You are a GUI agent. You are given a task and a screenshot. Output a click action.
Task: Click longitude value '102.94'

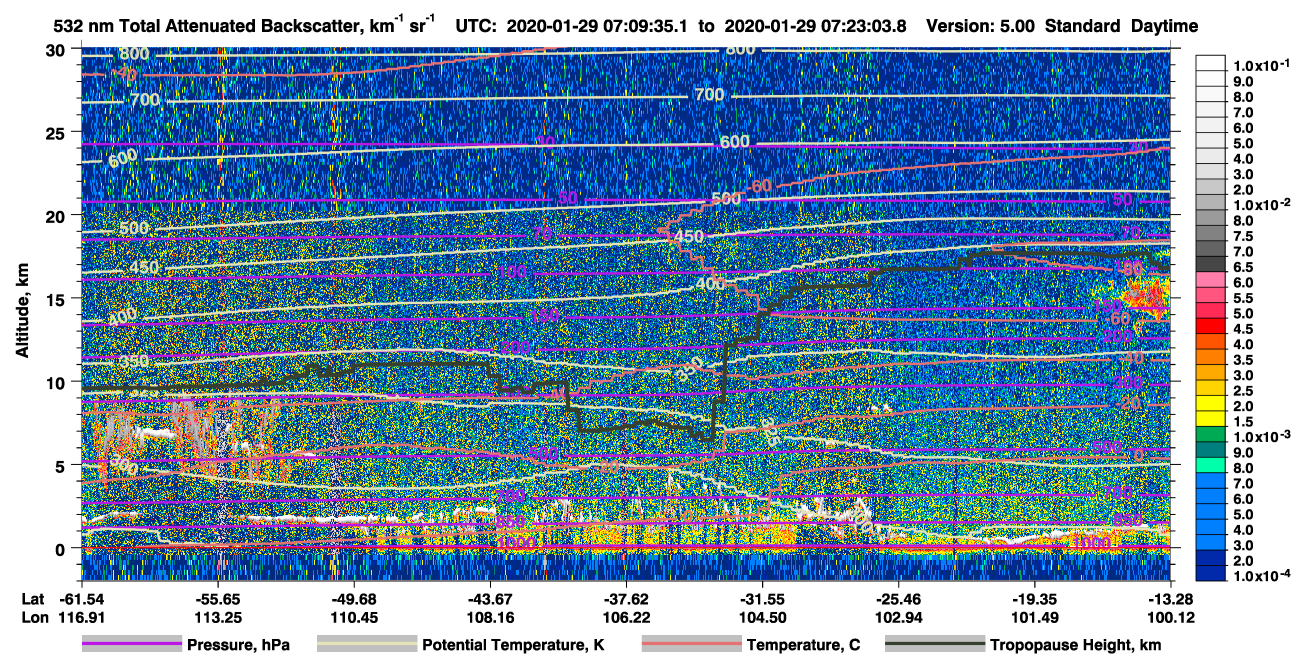pyautogui.click(x=898, y=618)
